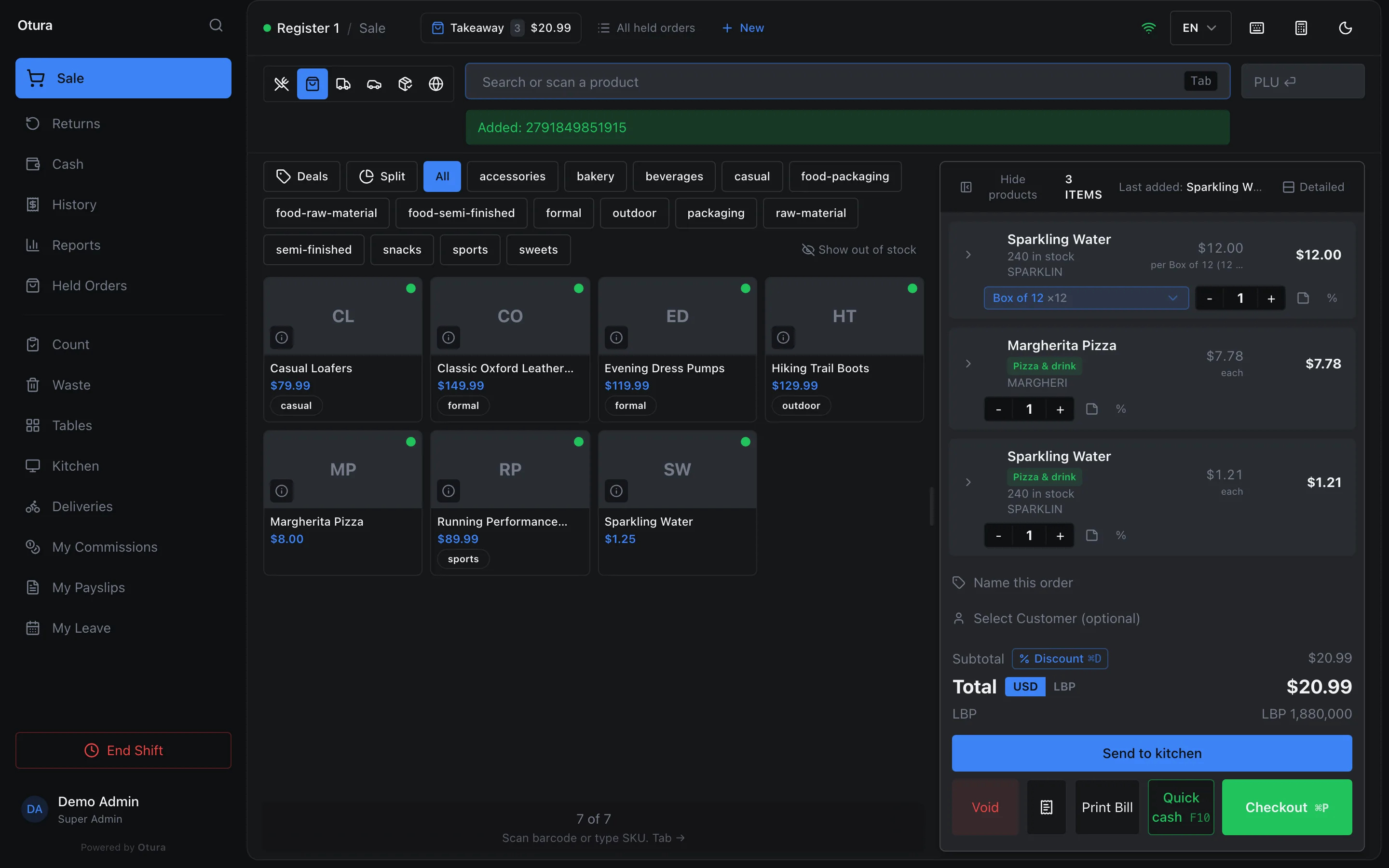Switch total currency to USD
Screen dimensions: 1389x868
click(x=1025, y=687)
